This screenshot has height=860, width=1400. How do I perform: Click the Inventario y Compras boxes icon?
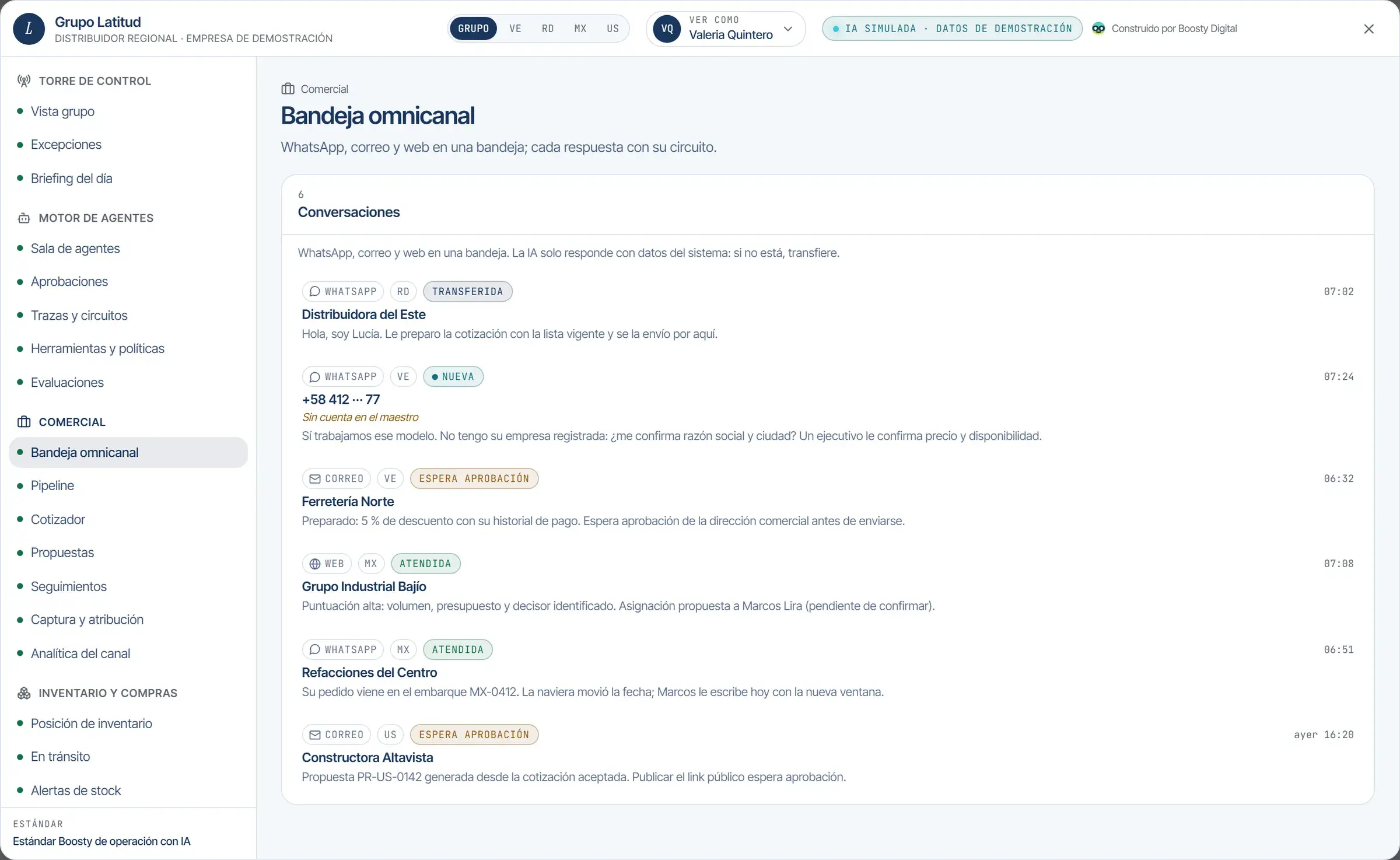pos(24,693)
